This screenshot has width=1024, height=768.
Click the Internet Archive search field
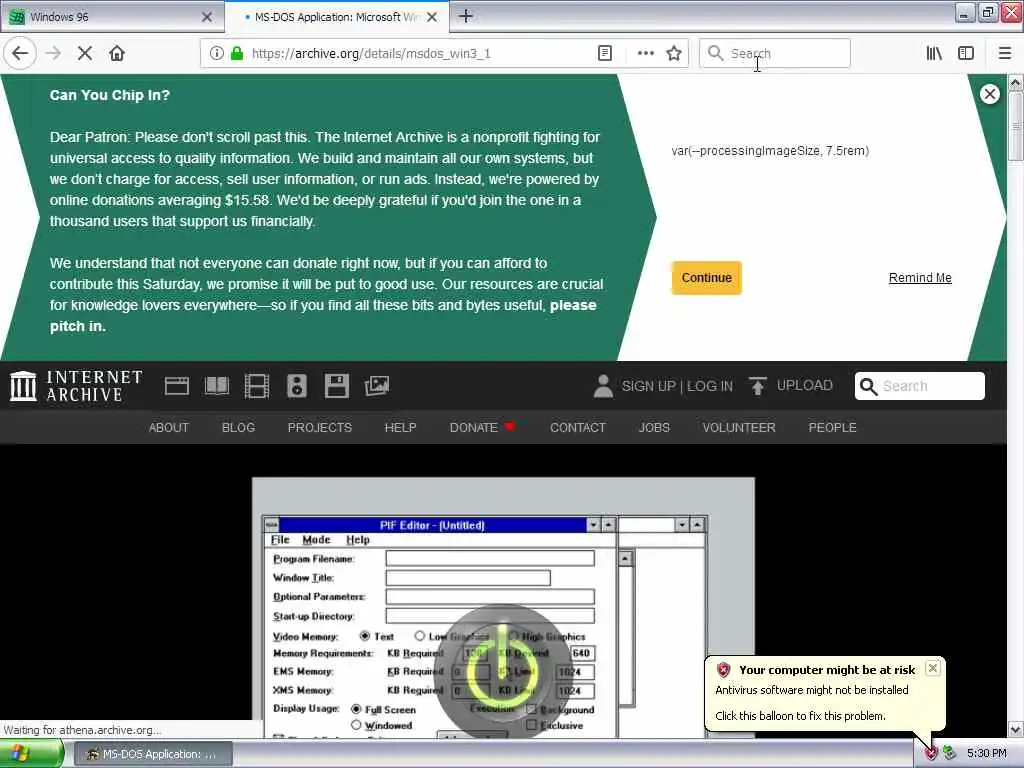[920, 386]
